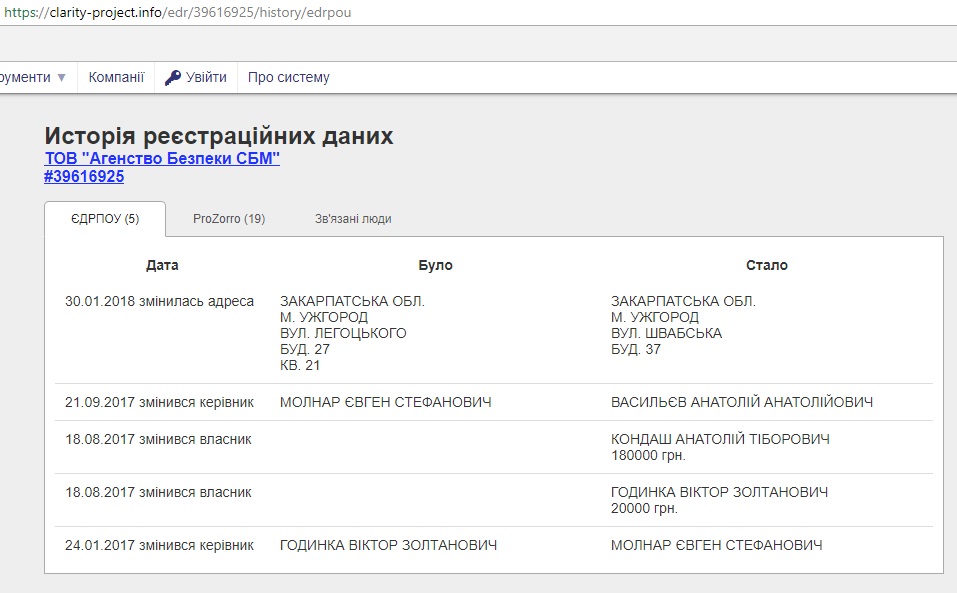Screen dimensions: 957x593
Task: Follow the #39616925 company code link
Action: (x=84, y=176)
